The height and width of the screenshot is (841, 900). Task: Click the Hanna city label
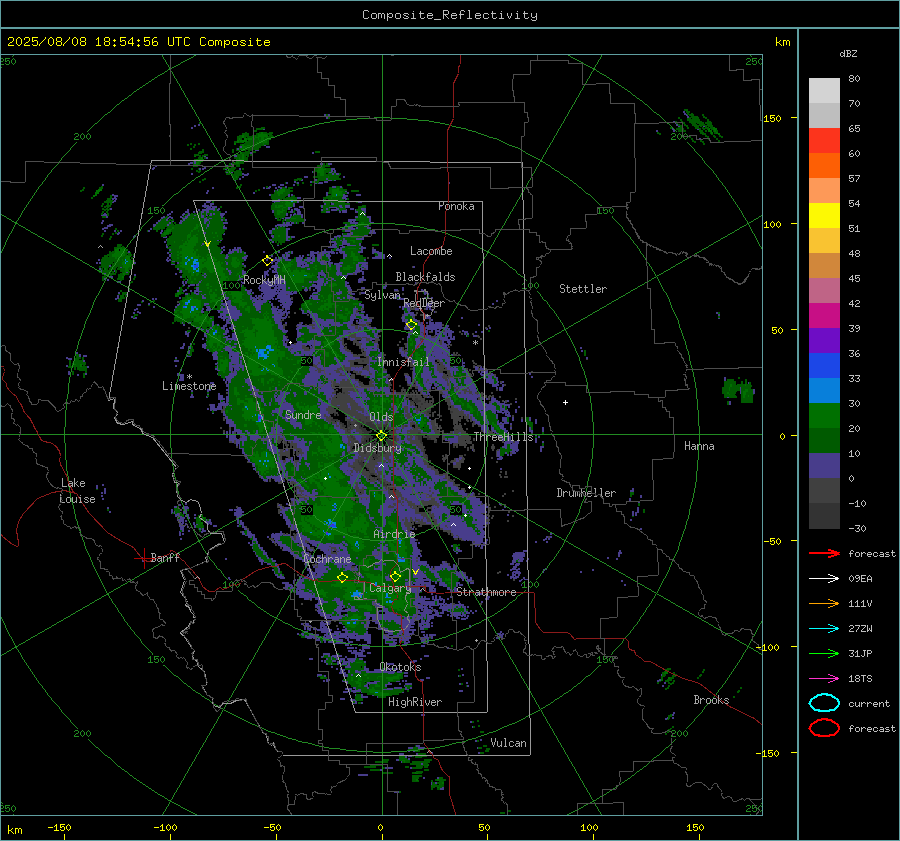[699, 446]
